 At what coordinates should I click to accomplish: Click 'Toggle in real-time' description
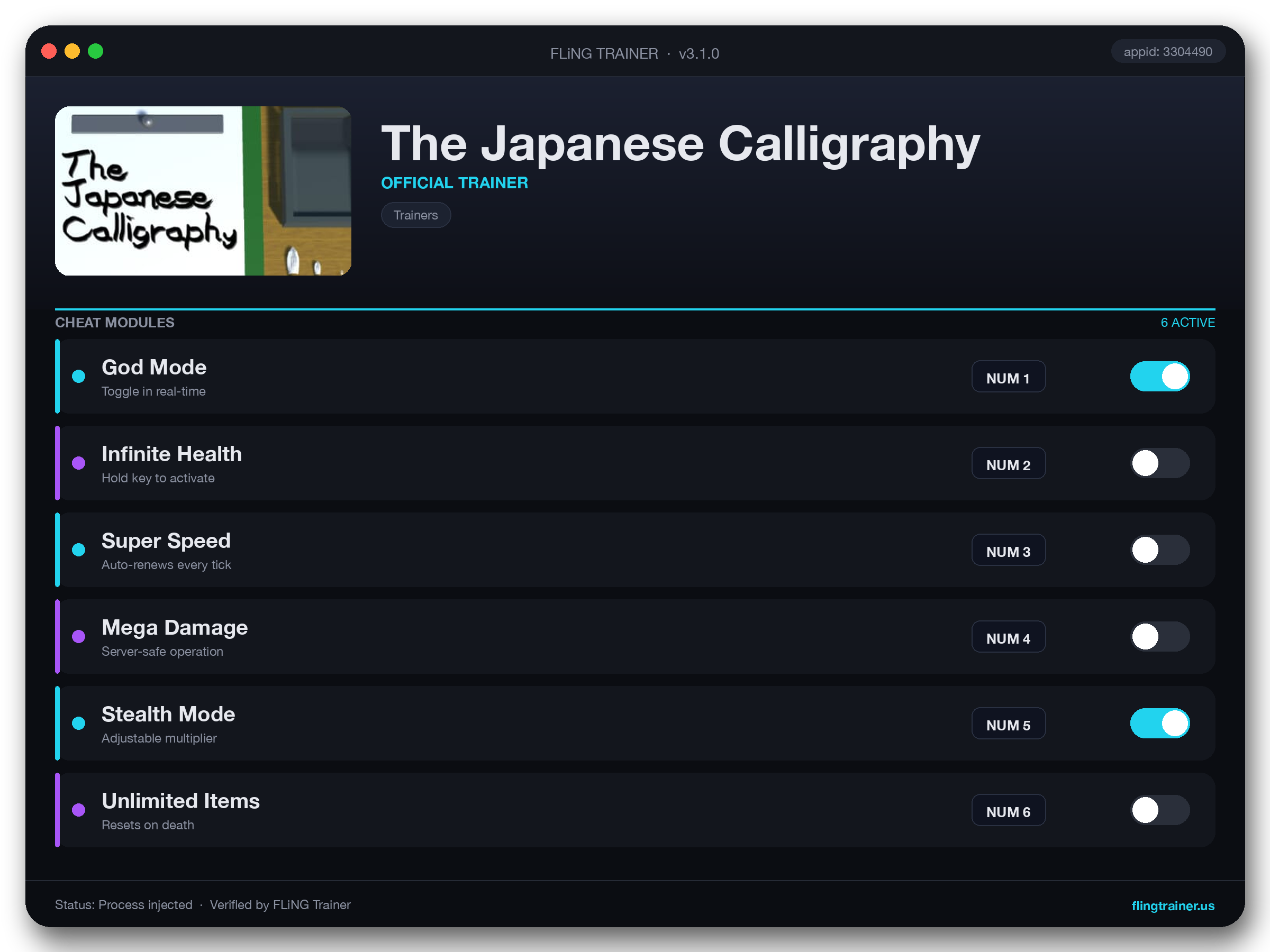(x=153, y=391)
